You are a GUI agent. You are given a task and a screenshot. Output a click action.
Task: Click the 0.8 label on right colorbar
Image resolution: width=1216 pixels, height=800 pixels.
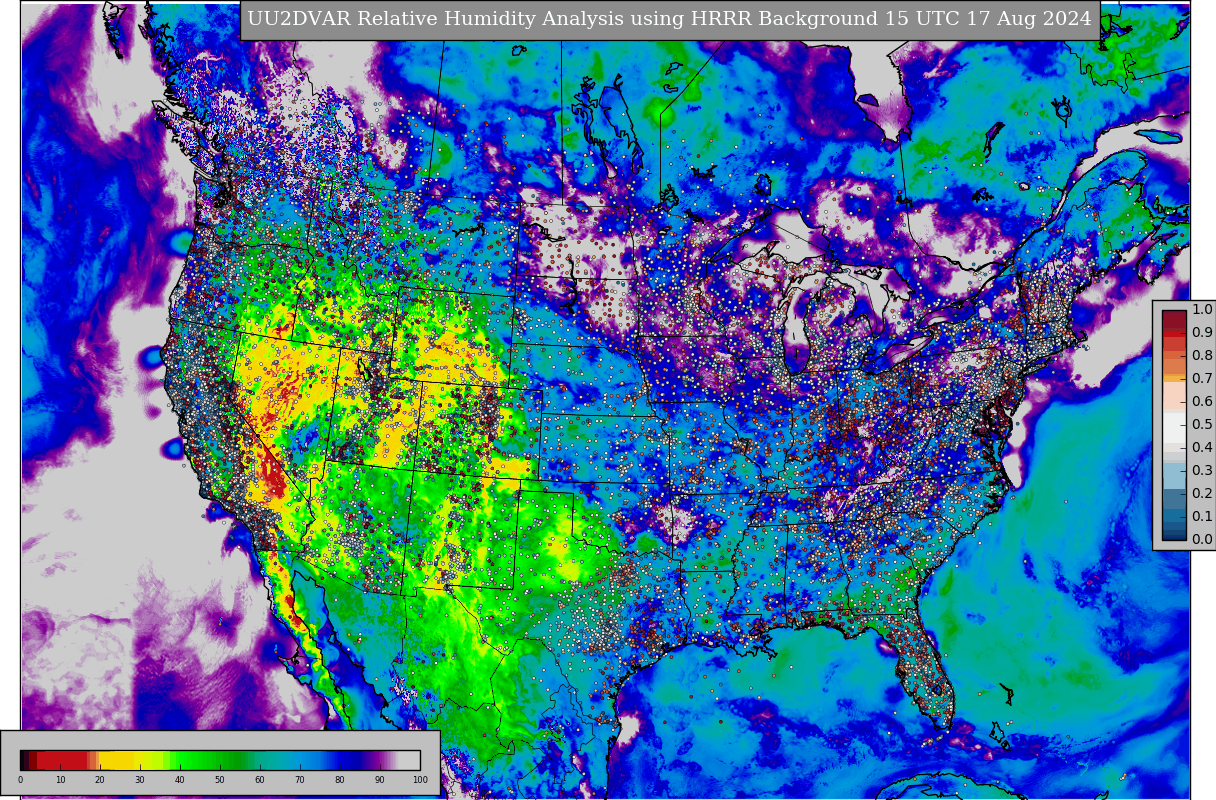(x=1202, y=356)
